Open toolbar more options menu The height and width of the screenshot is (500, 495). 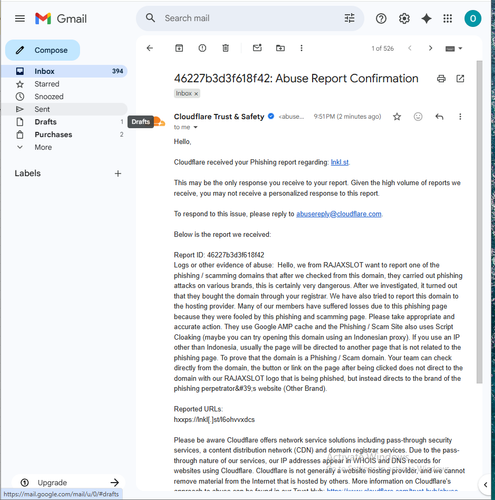[x=301, y=48]
